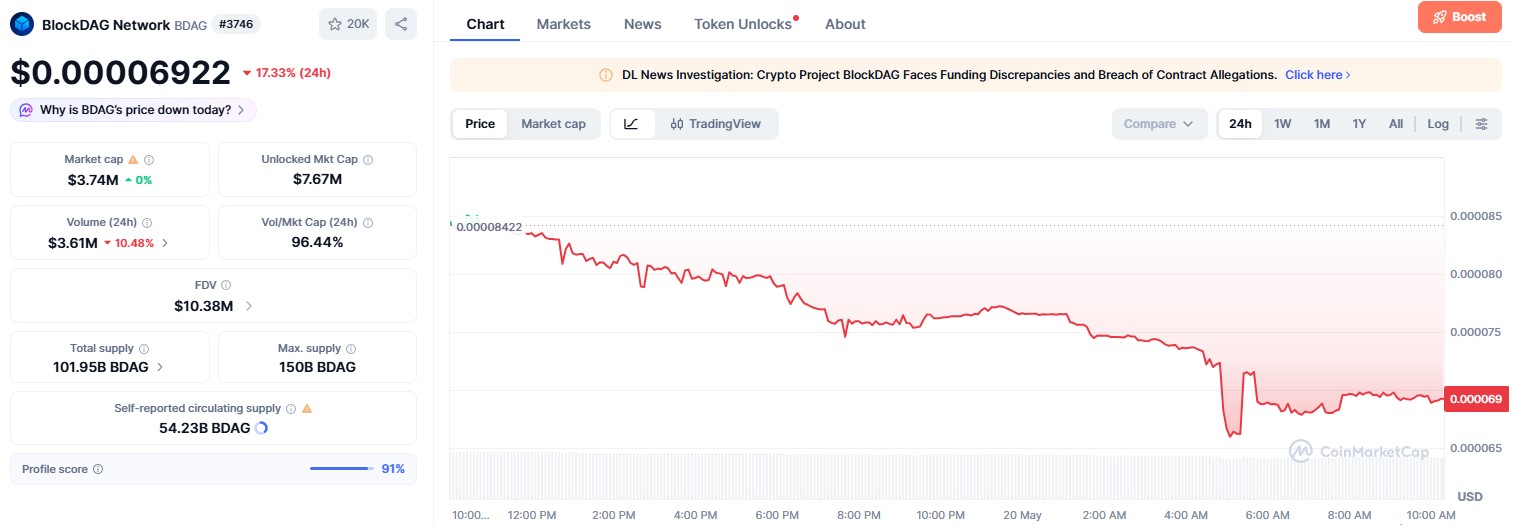Click the DL News Investigation banner text

coord(949,75)
